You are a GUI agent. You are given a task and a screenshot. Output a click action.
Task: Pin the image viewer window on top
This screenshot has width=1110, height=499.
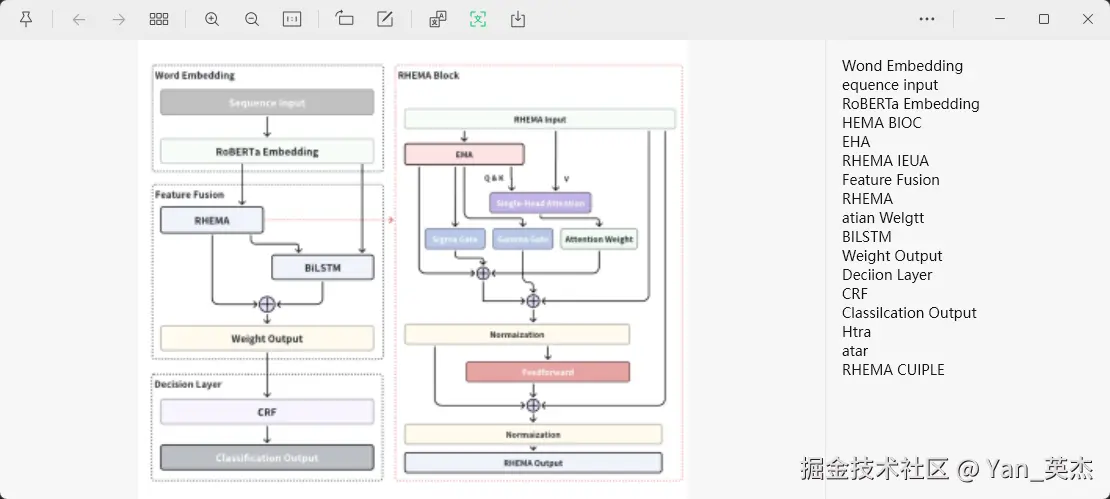(25, 19)
